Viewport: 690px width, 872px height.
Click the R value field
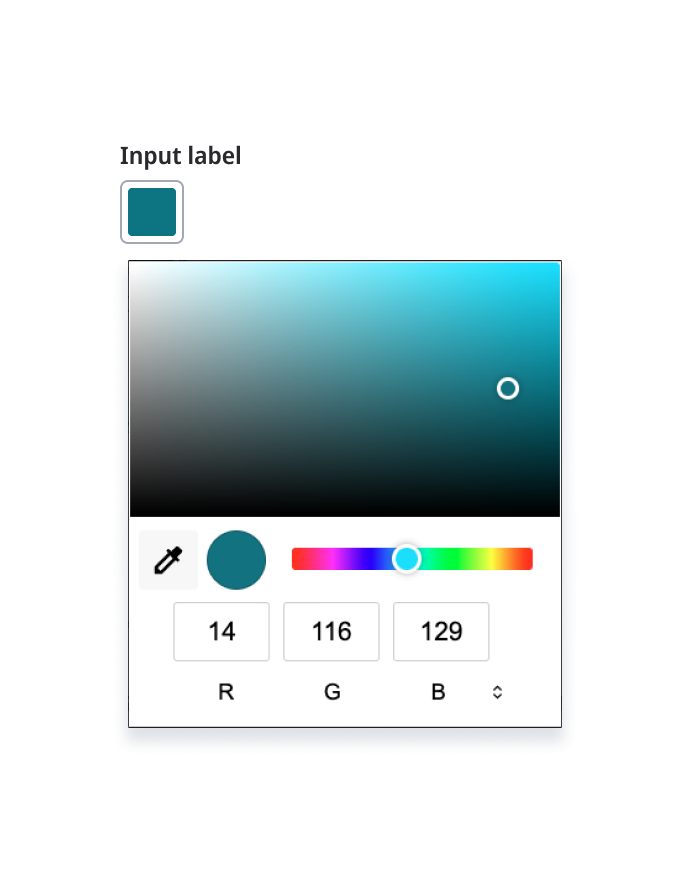221,631
